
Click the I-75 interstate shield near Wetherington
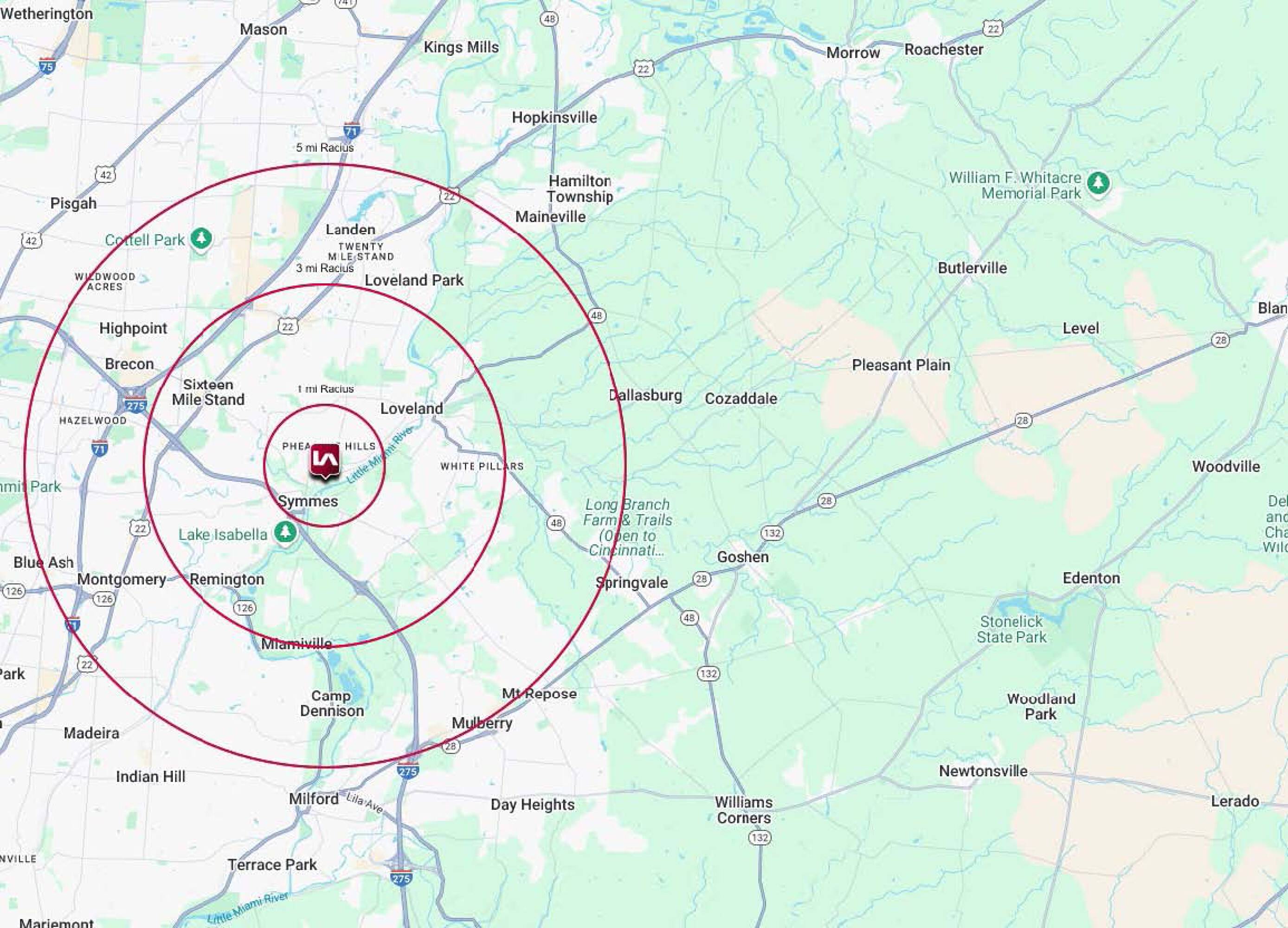coord(47,66)
